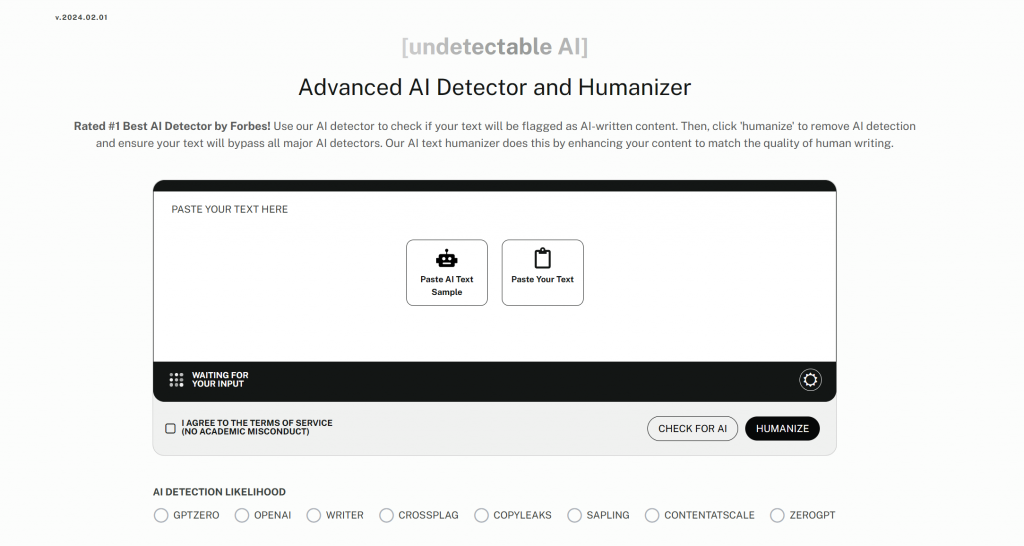Click the Paste AI Text Sample button

point(447,272)
